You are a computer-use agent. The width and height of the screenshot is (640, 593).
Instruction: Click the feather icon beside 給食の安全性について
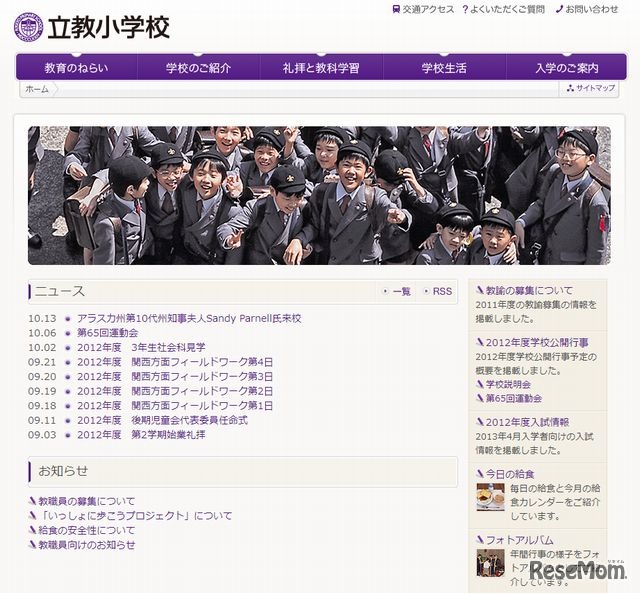(33, 530)
